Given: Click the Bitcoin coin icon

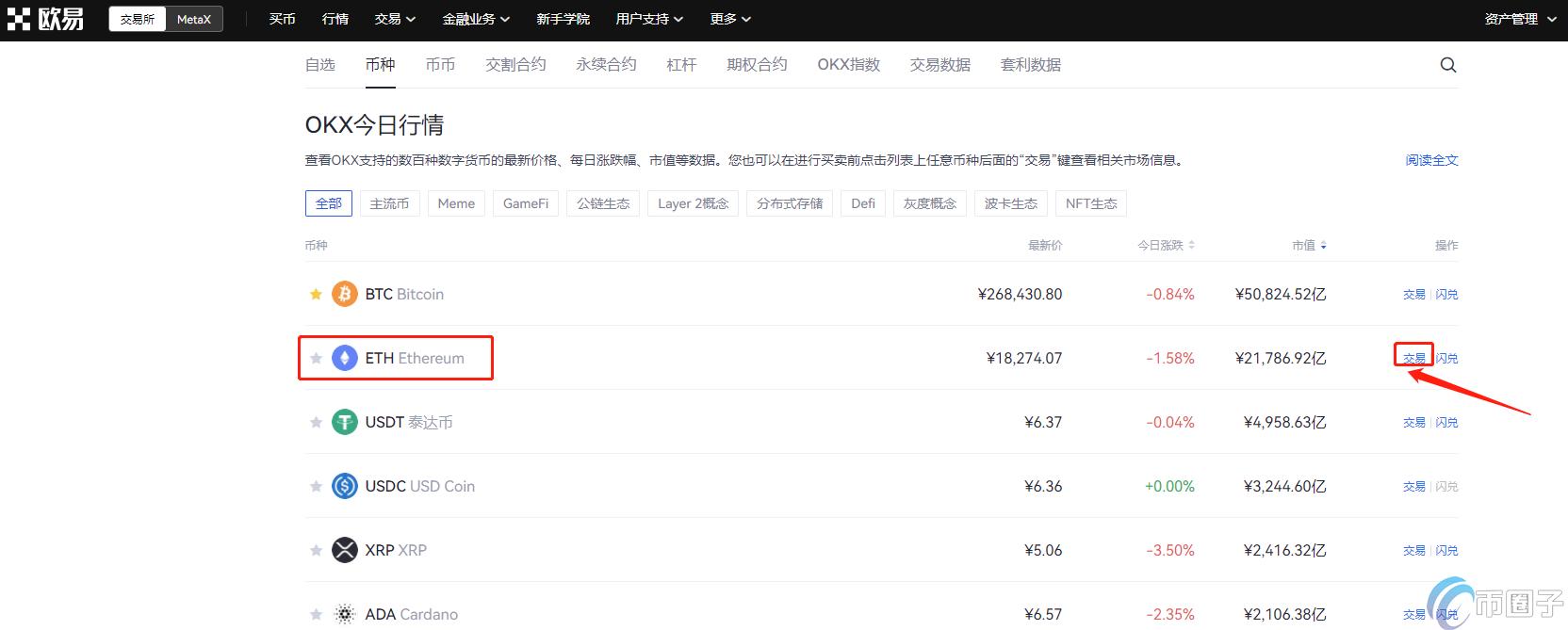Looking at the screenshot, I should pos(345,294).
